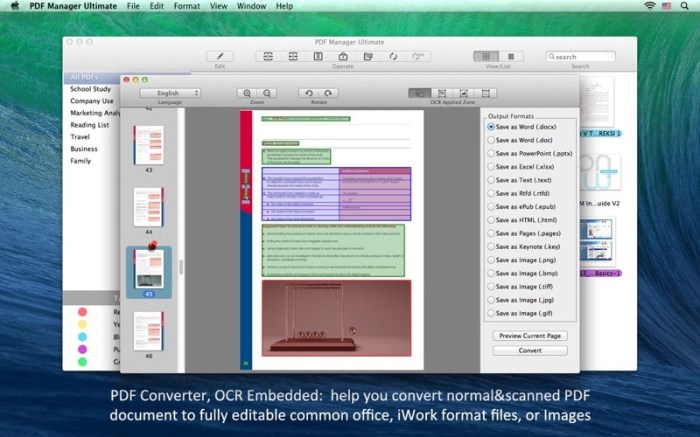This screenshot has width=700, height=437.
Task: Choose Save as ePub (.epub)
Action: [x=522, y=207]
